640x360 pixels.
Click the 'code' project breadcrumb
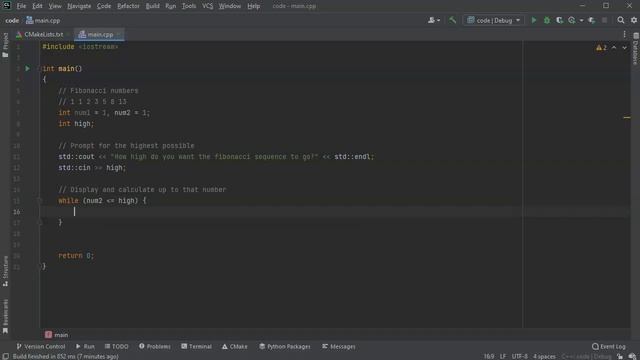pos(12,20)
